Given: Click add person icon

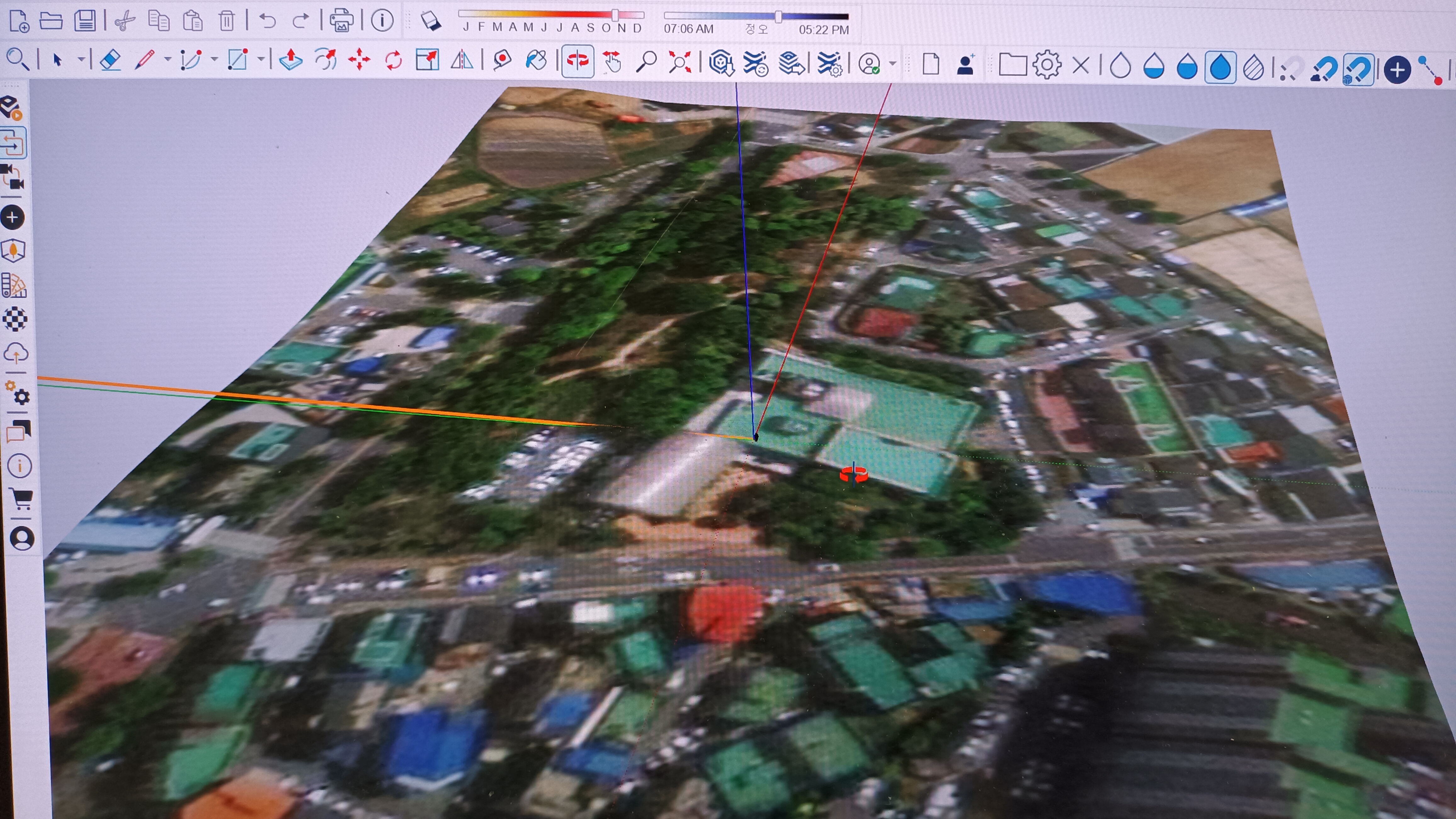Looking at the screenshot, I should coord(965,65).
